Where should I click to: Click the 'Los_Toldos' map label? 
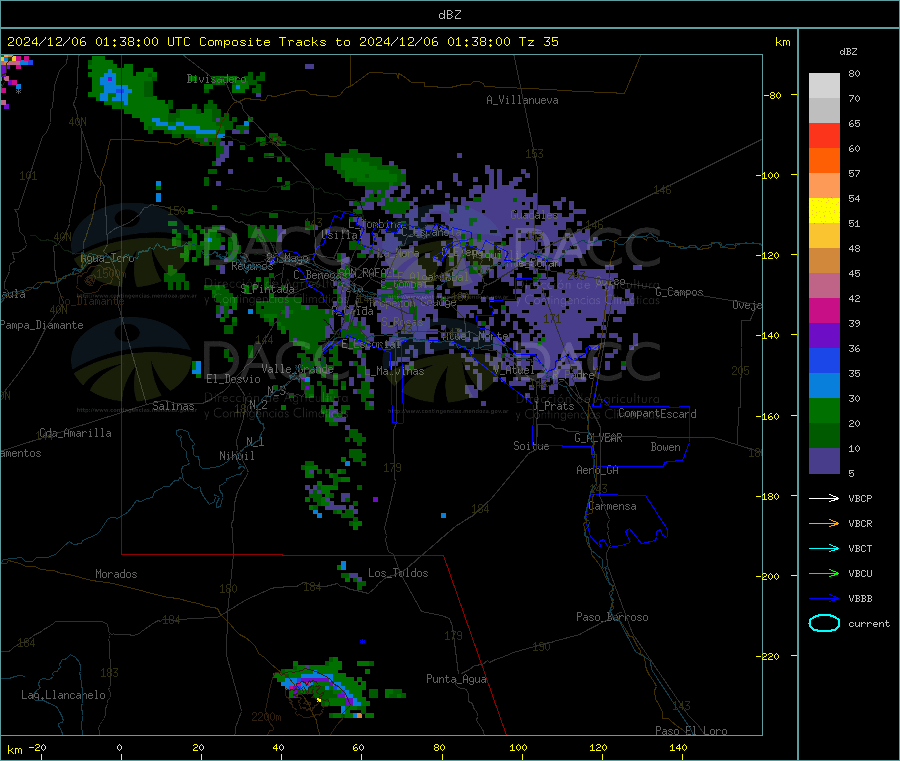(398, 573)
